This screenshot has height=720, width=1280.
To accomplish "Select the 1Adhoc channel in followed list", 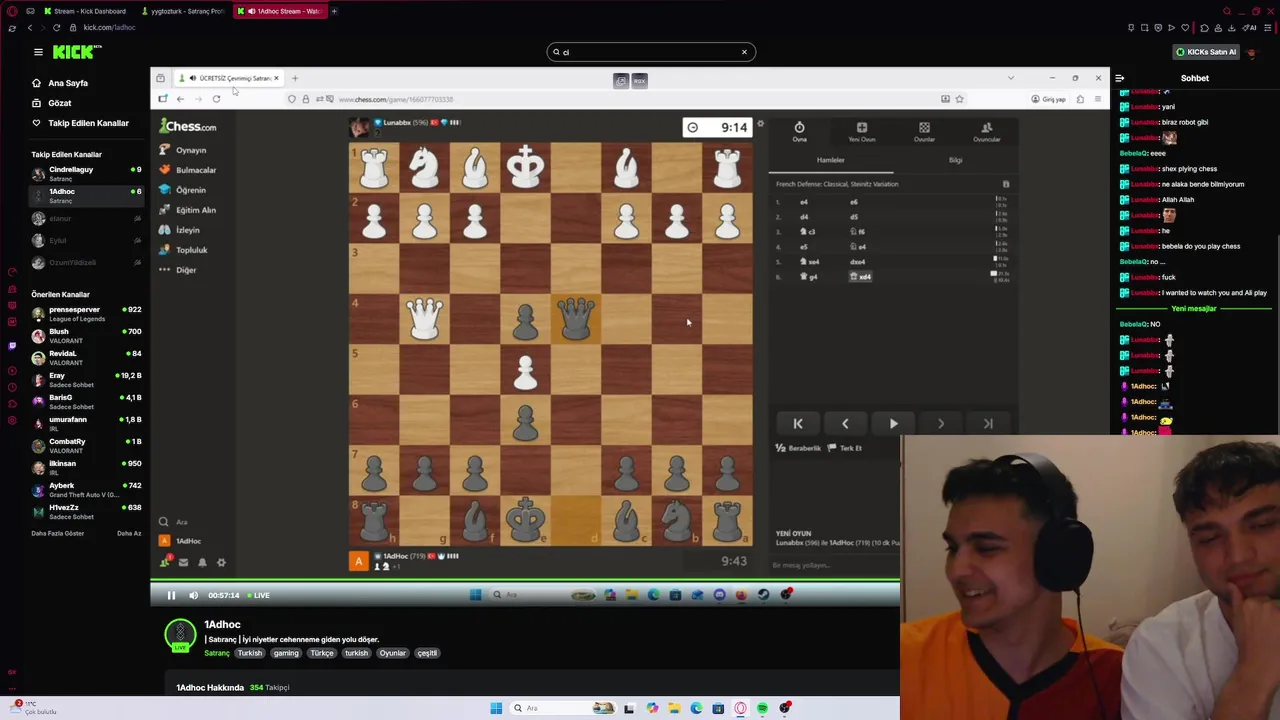I will (x=86, y=196).
